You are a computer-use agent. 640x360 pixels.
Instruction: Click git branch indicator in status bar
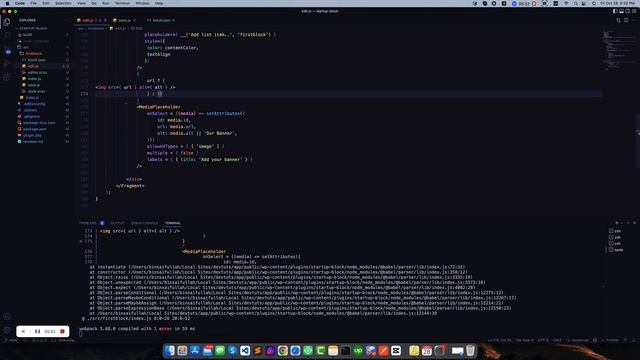click(11, 340)
